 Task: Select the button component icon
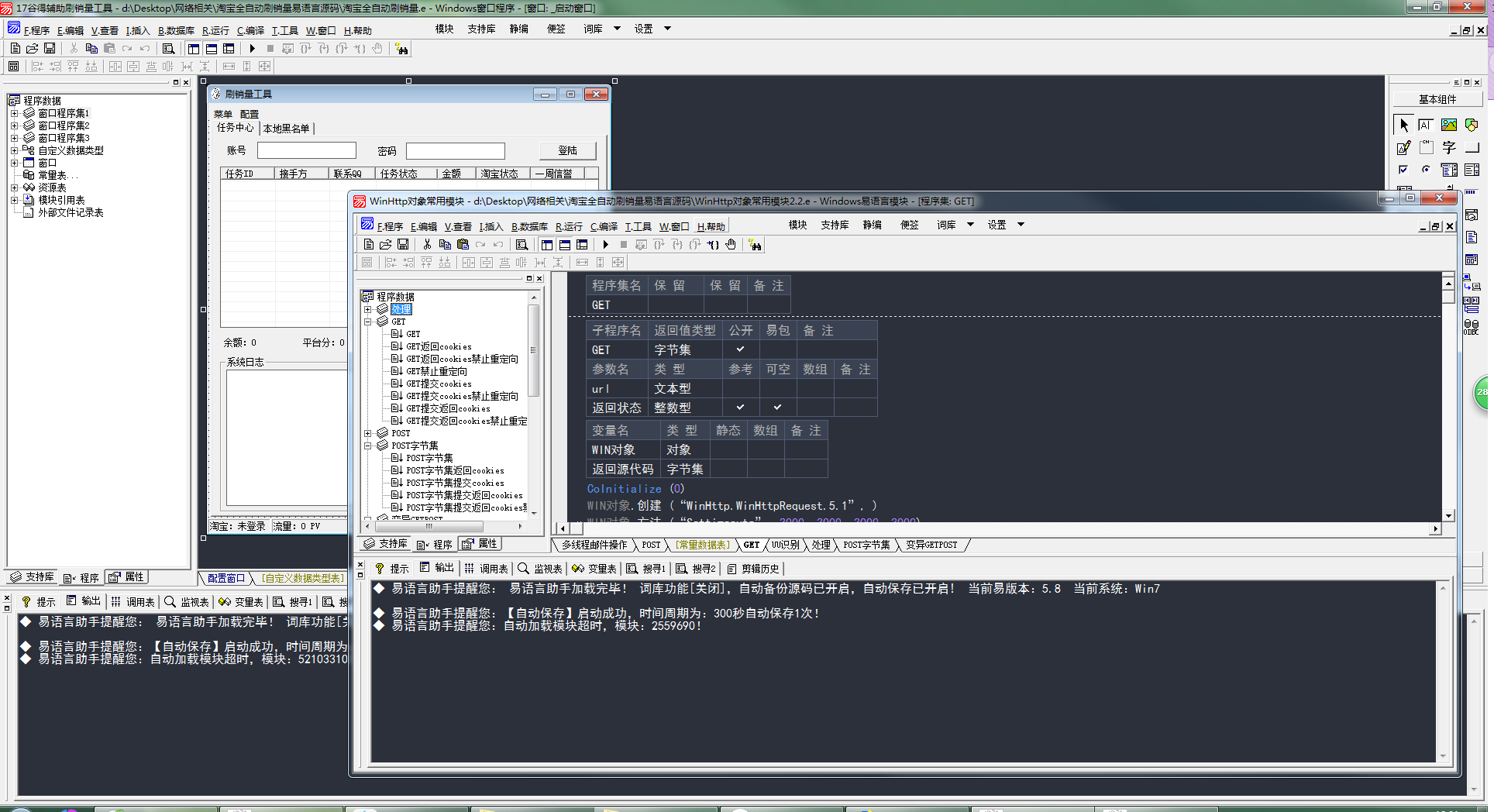pos(1472,147)
